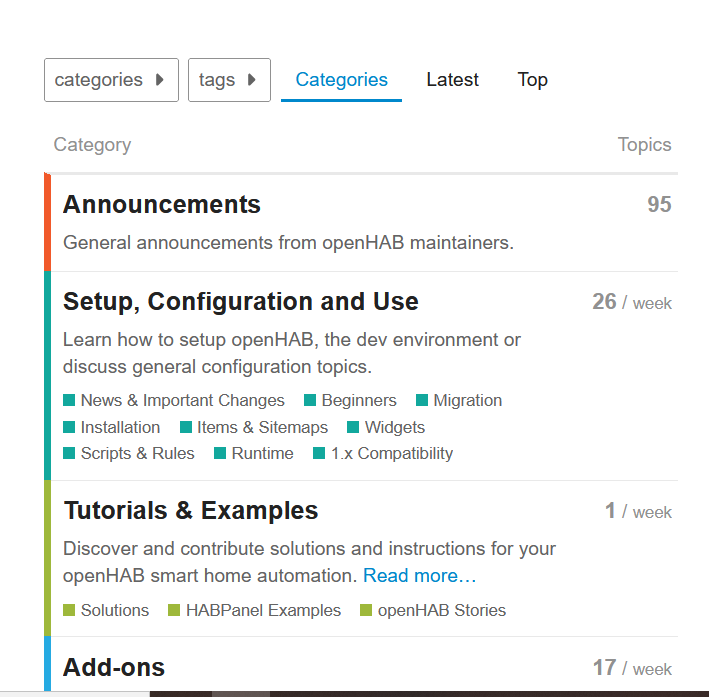
Task: Select the Categories tab
Action: tap(341, 80)
